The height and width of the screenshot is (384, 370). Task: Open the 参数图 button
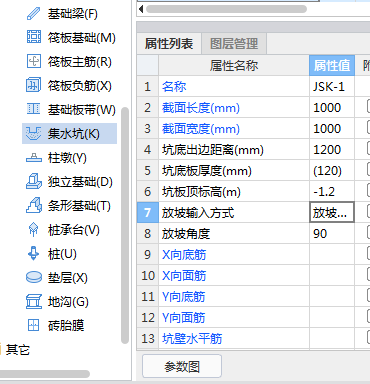click(x=182, y=366)
